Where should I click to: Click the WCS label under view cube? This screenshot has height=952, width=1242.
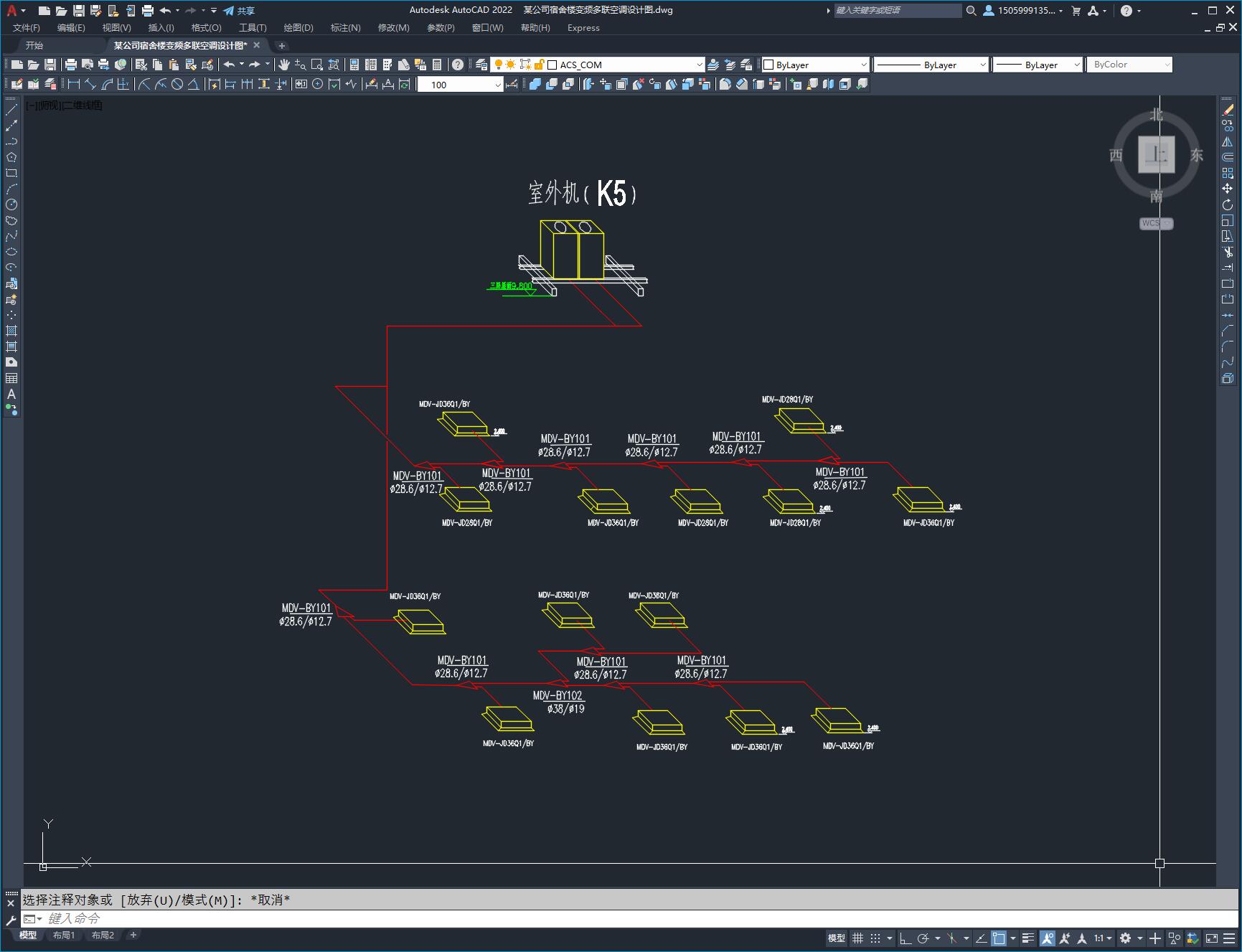[x=1156, y=223]
